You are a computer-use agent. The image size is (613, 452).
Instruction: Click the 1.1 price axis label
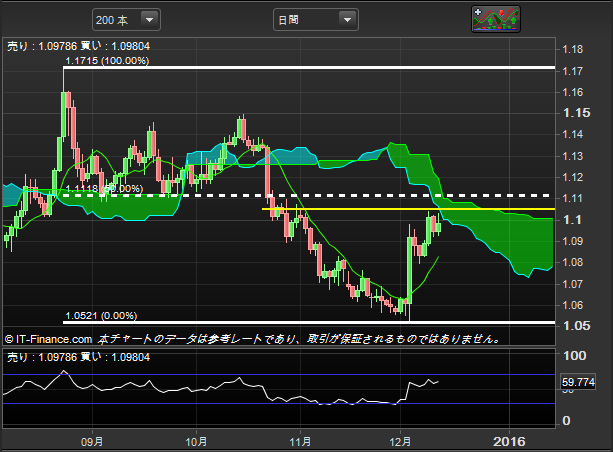click(x=572, y=220)
